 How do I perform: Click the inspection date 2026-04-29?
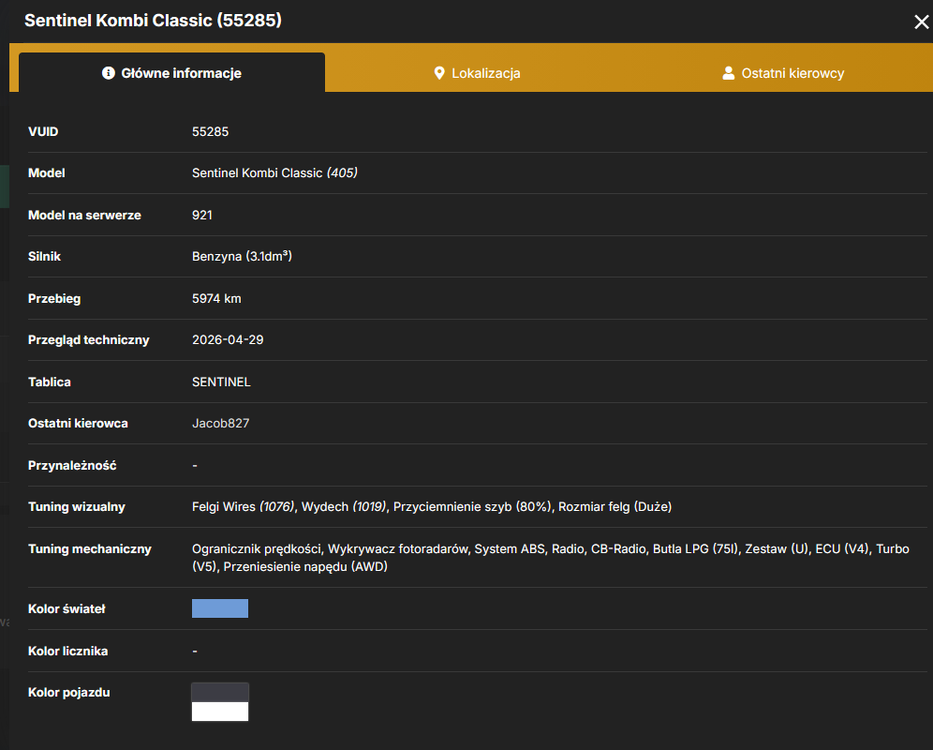point(227,340)
